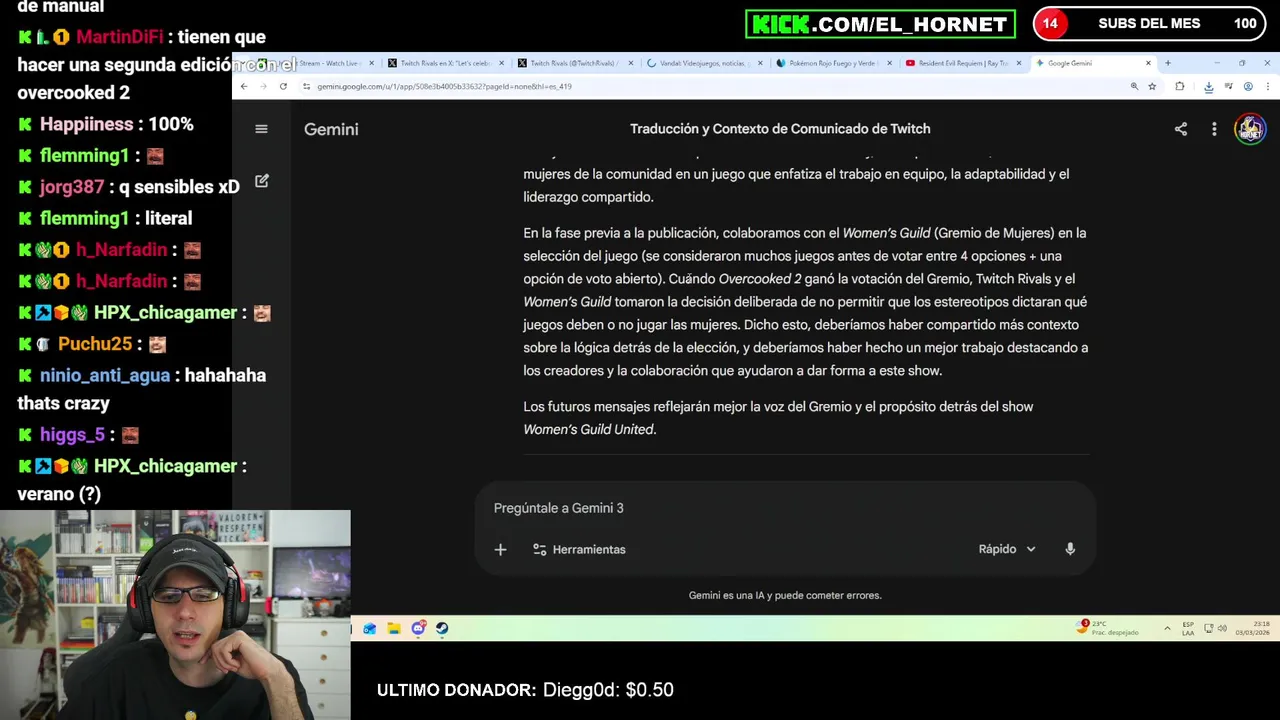
Task: Click chat username Happiiness
Action: (x=86, y=124)
